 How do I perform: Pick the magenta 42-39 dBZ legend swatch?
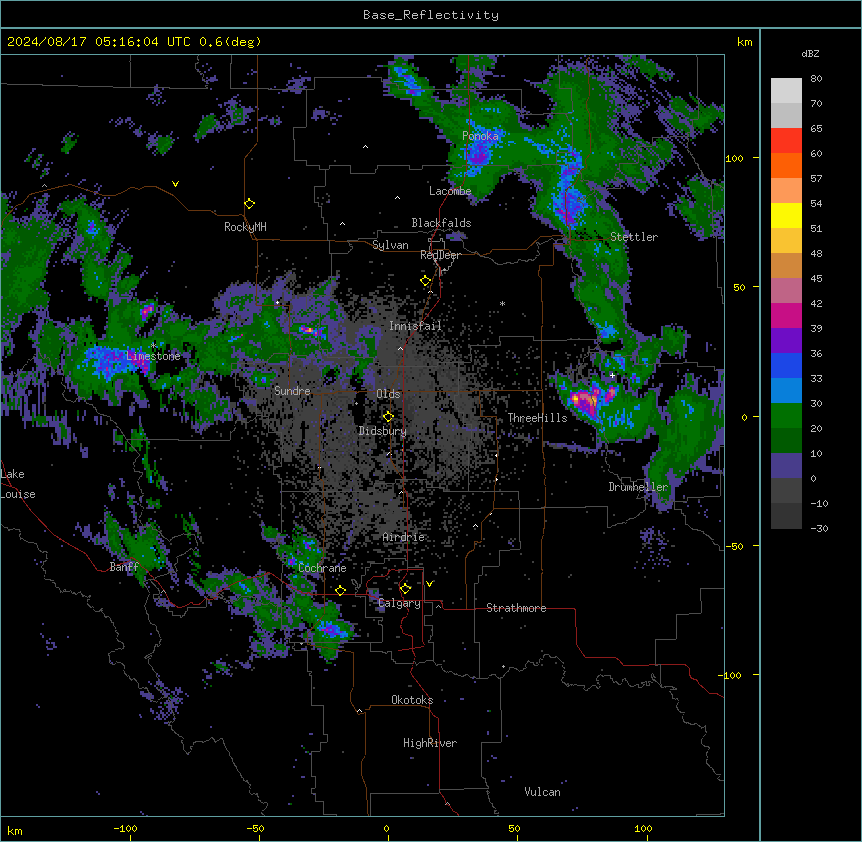[x=786, y=315]
